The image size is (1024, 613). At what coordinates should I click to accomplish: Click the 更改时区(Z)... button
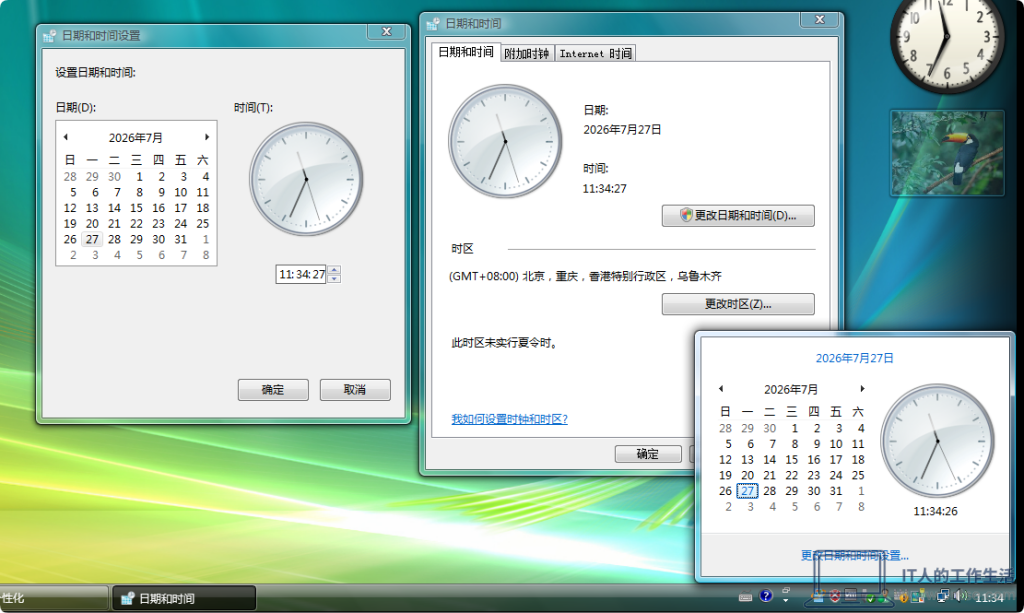point(738,304)
